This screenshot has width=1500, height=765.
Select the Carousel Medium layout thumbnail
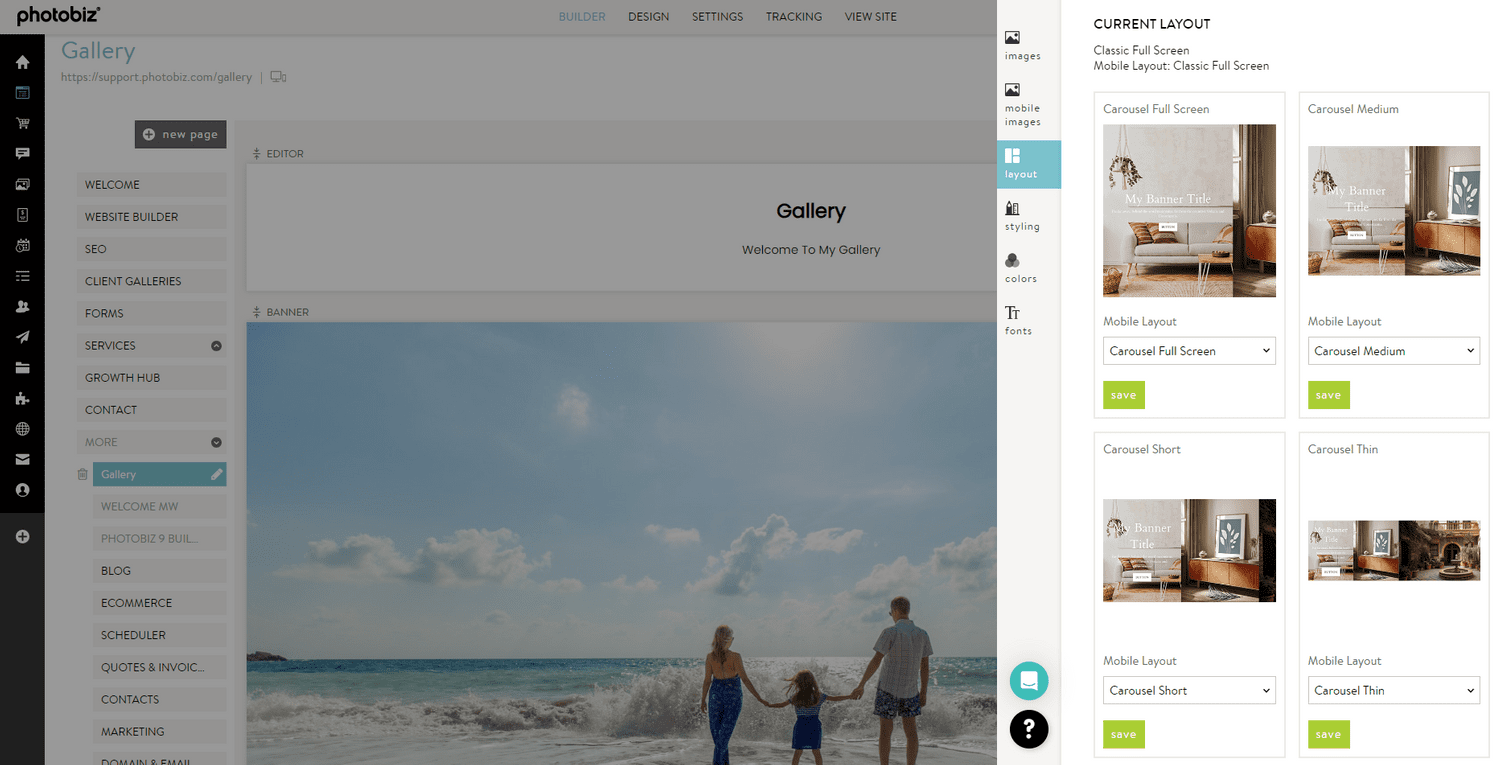[1393, 210]
